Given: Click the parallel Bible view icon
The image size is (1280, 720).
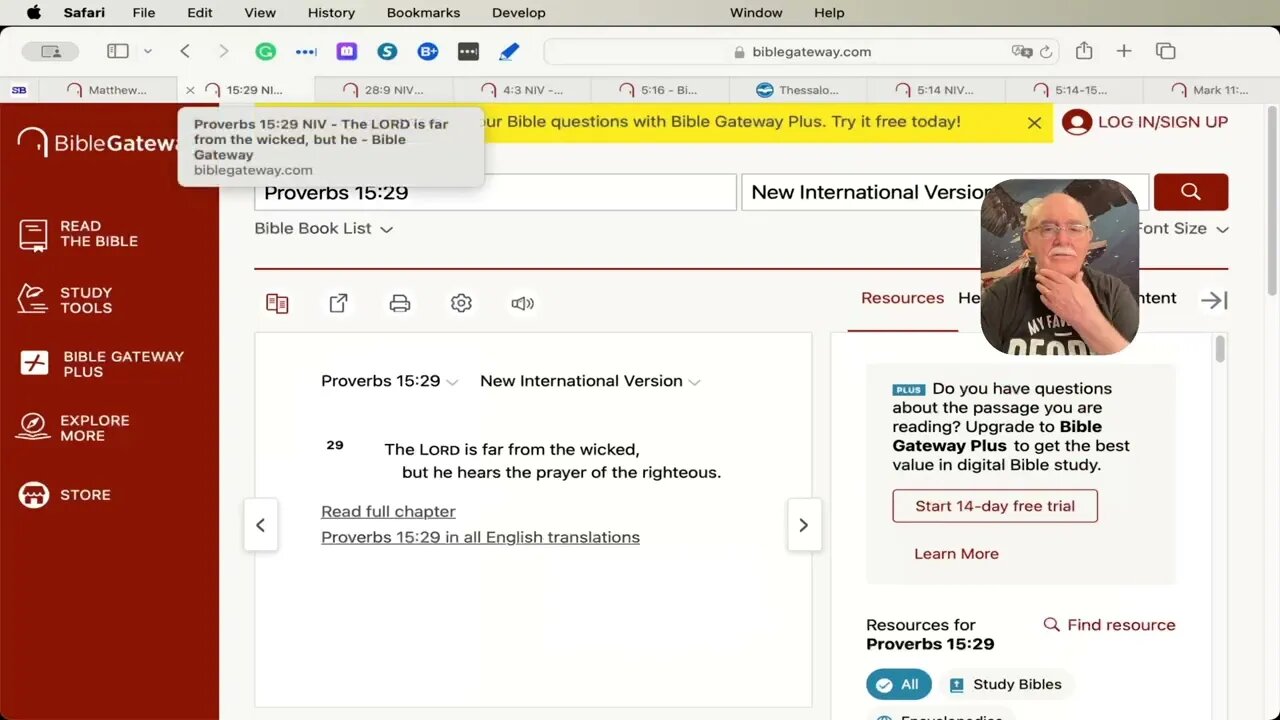Looking at the screenshot, I should click(277, 303).
